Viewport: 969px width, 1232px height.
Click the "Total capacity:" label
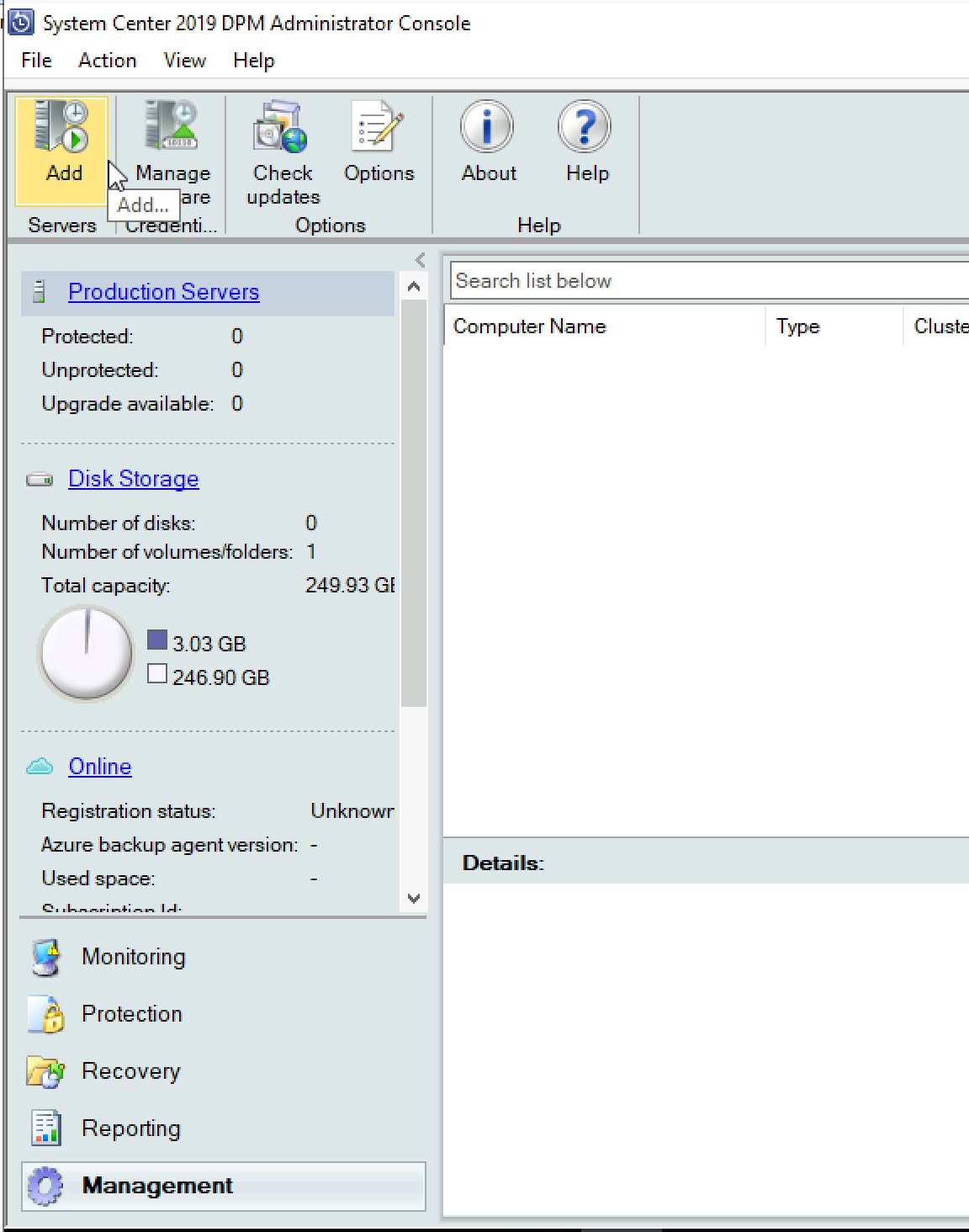[x=106, y=586]
